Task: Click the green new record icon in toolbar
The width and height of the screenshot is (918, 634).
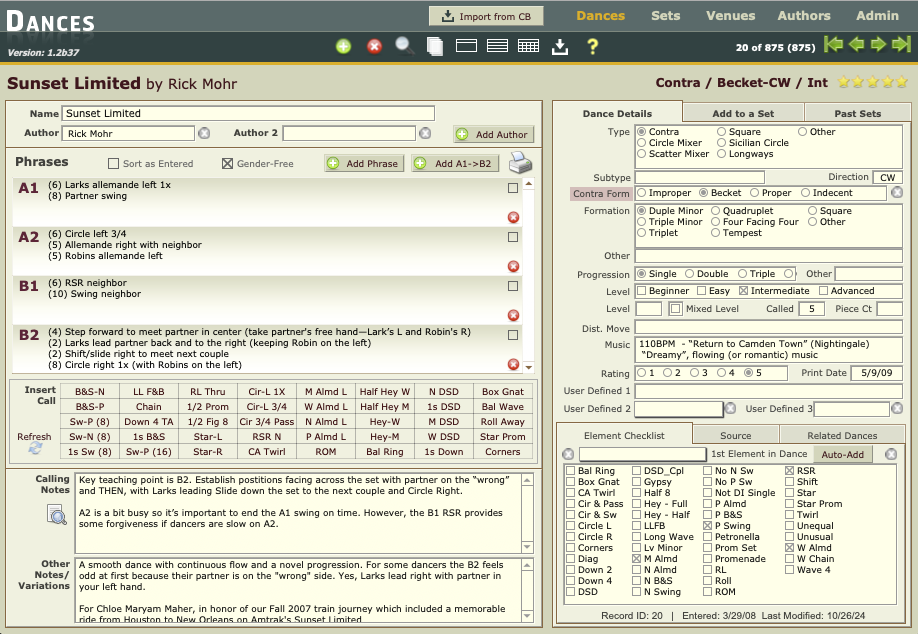Action: click(343, 46)
